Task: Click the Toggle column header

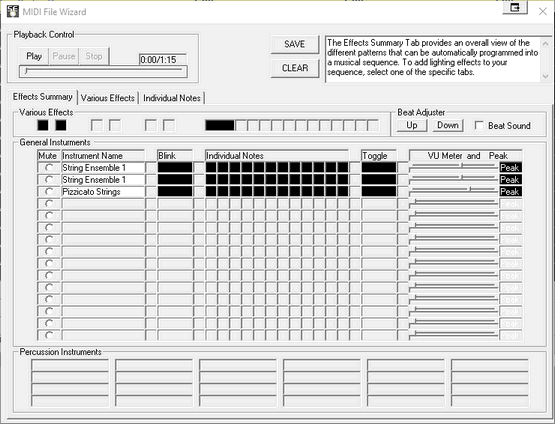Action: 379,156
